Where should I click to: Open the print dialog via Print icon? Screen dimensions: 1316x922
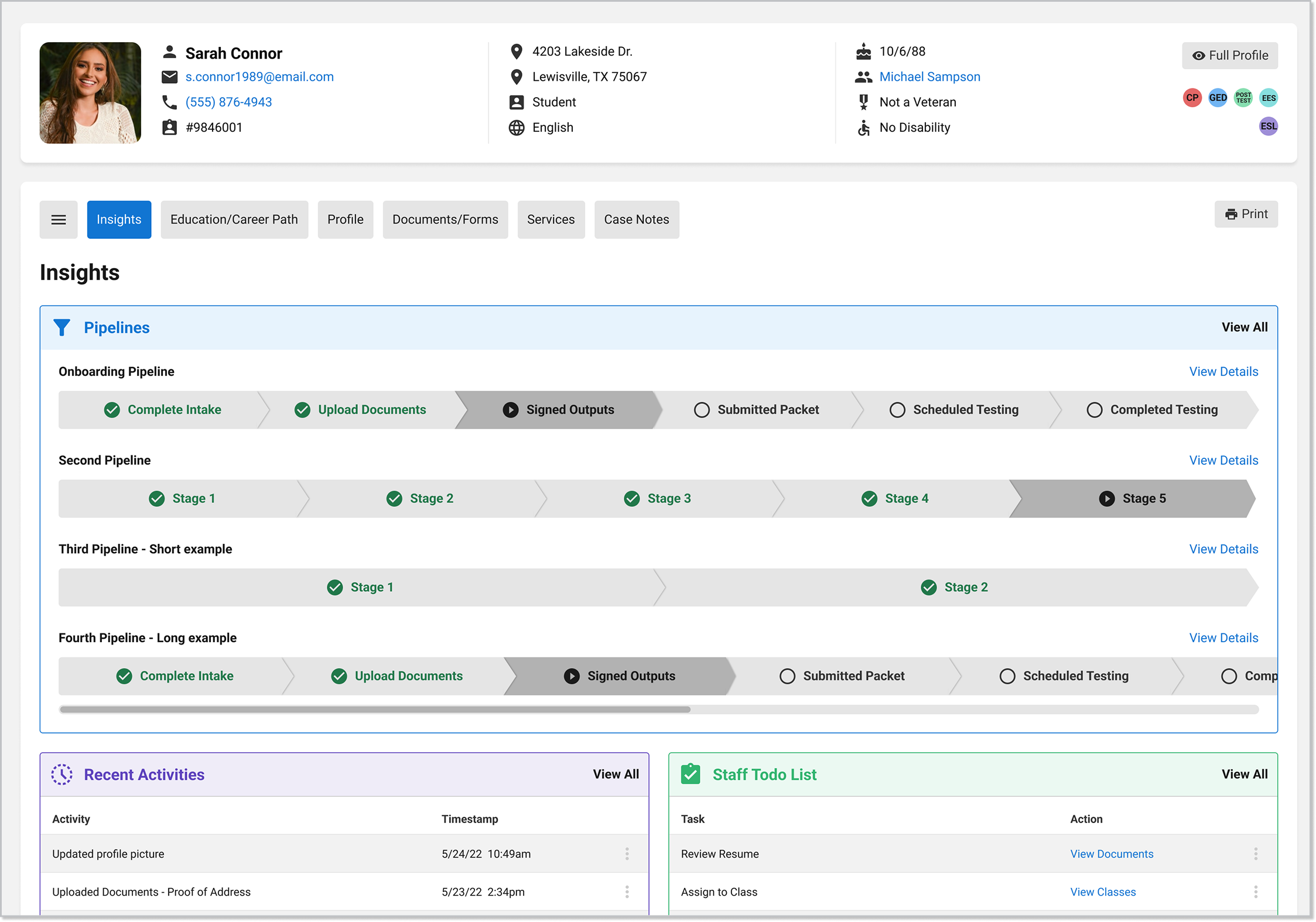tap(1231, 214)
